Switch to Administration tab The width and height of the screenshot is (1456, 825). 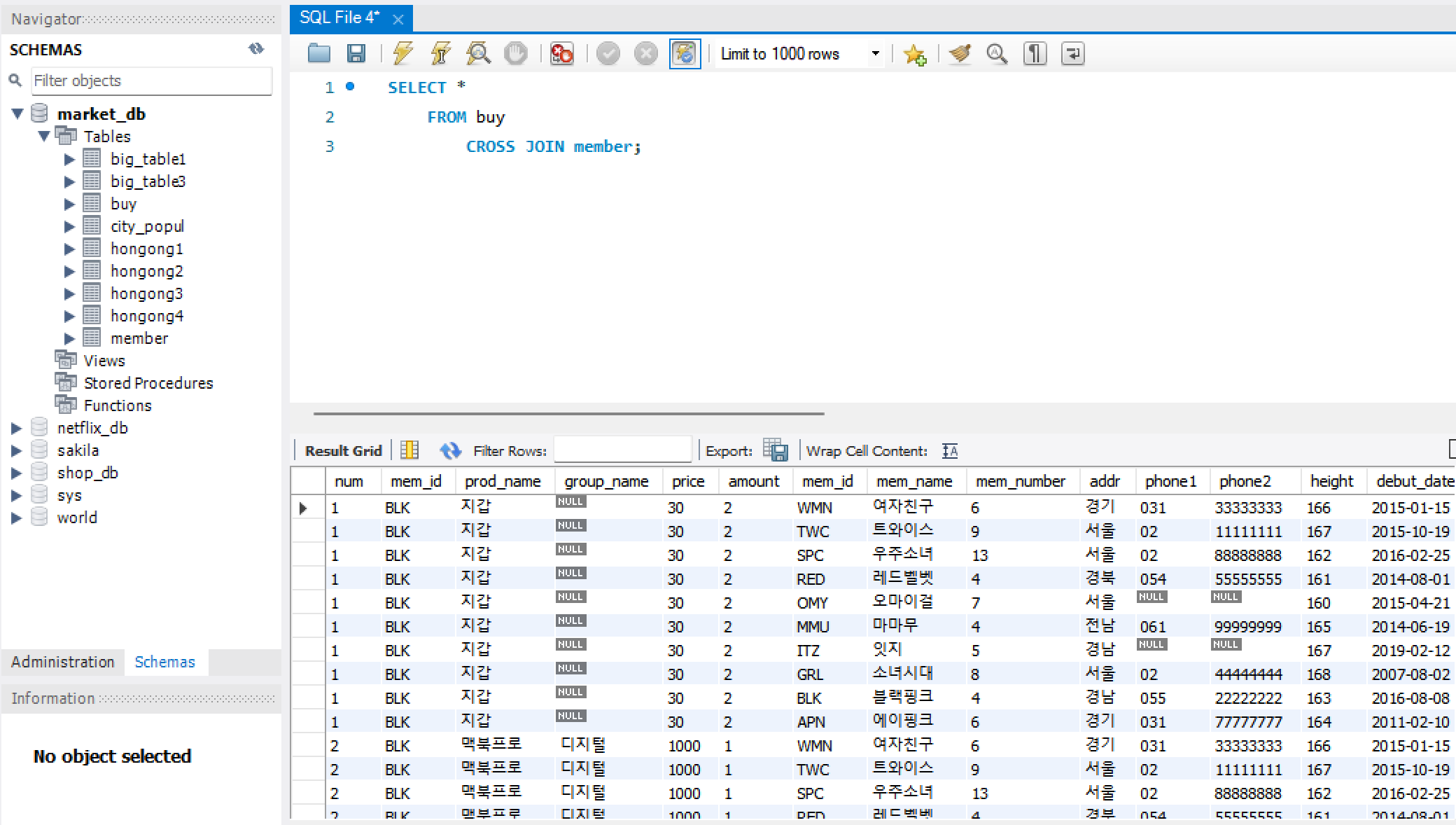62,662
